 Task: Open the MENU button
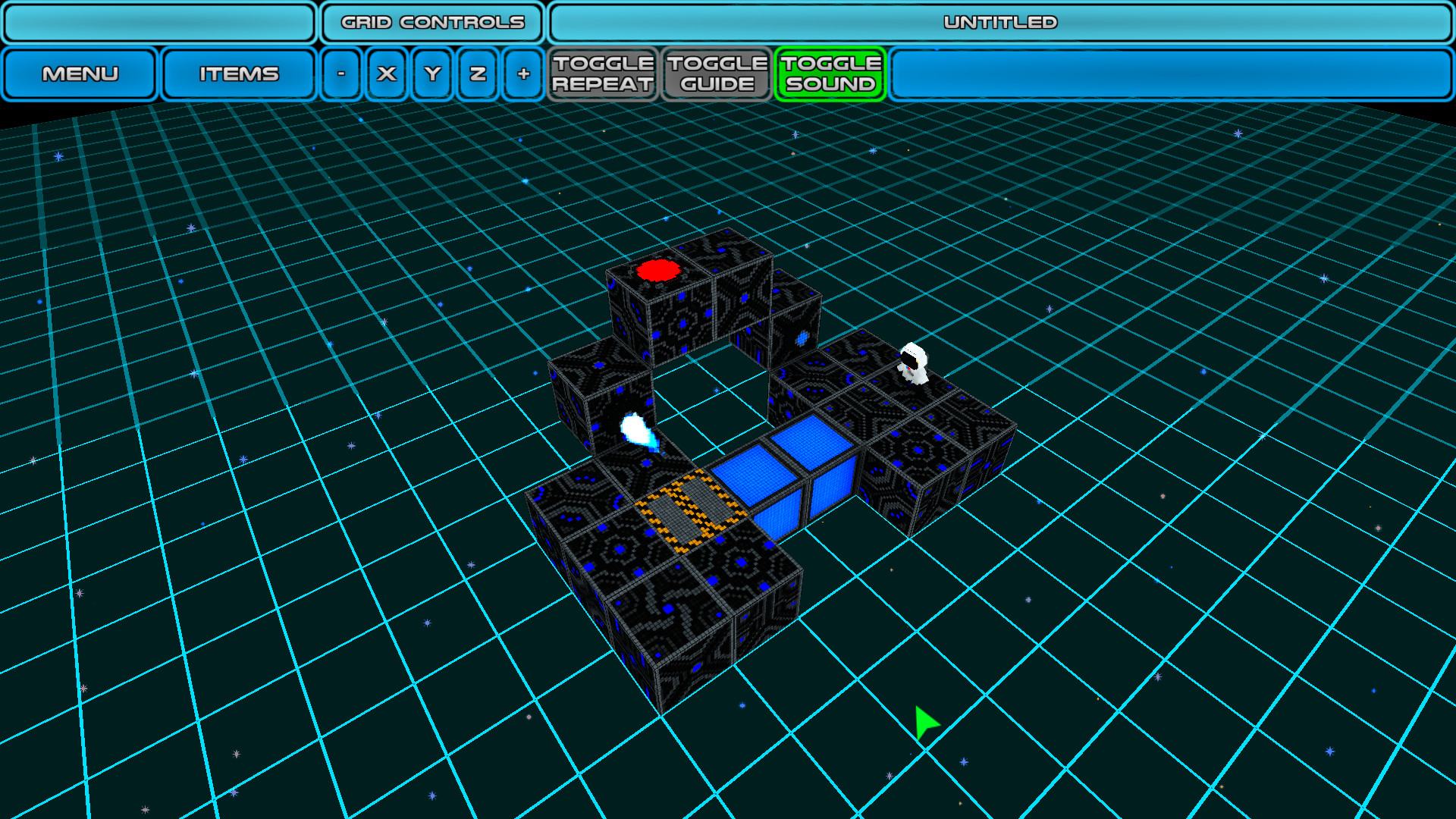[80, 74]
